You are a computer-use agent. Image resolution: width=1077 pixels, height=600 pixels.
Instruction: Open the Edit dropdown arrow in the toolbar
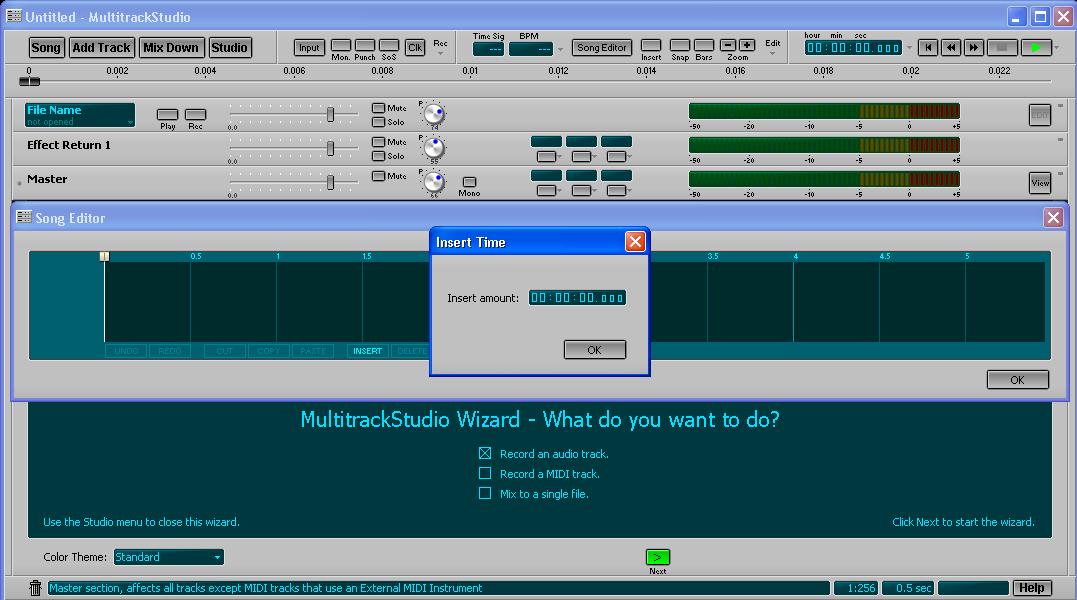(x=772, y=53)
